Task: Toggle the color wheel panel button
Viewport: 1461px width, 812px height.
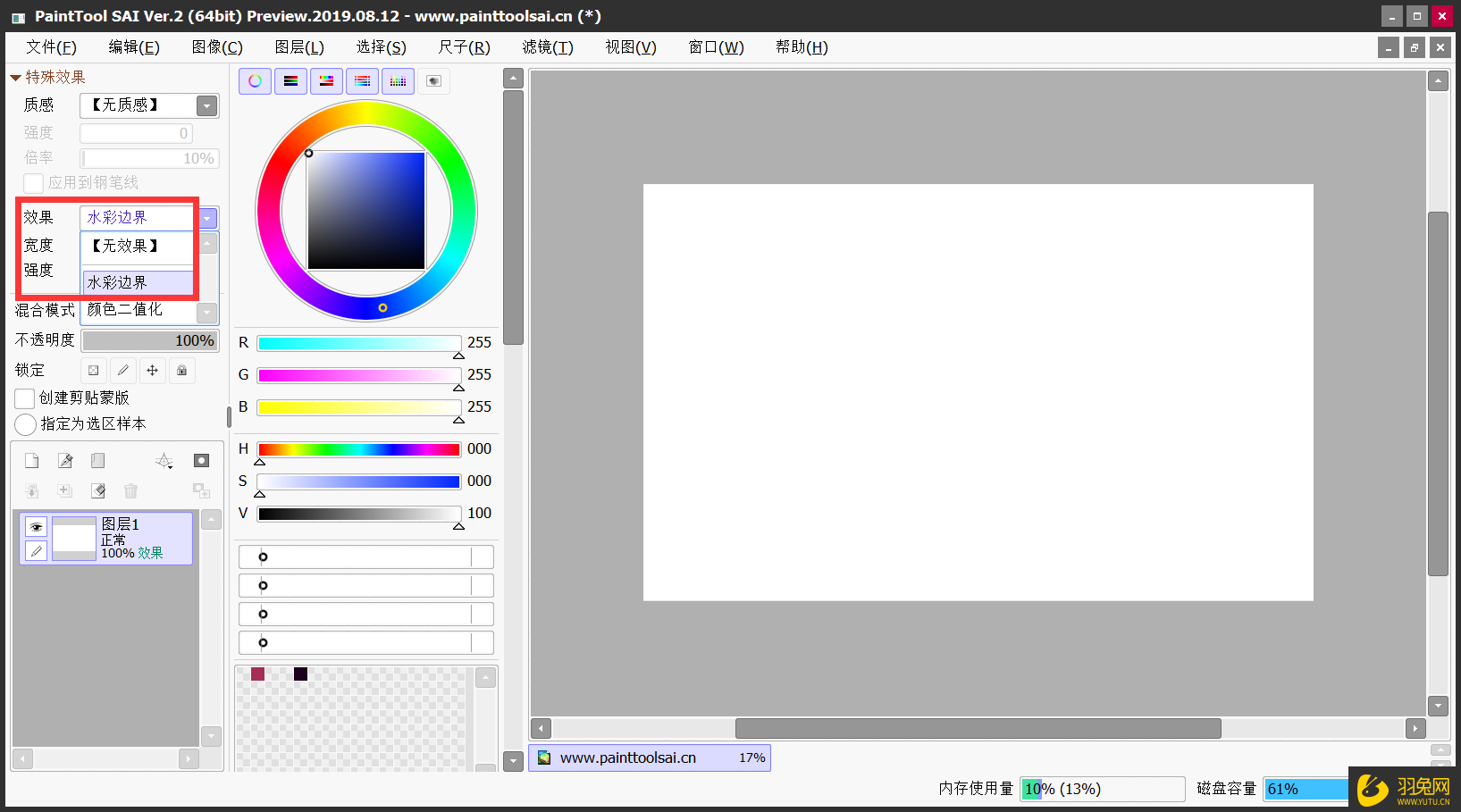Action: (x=255, y=81)
